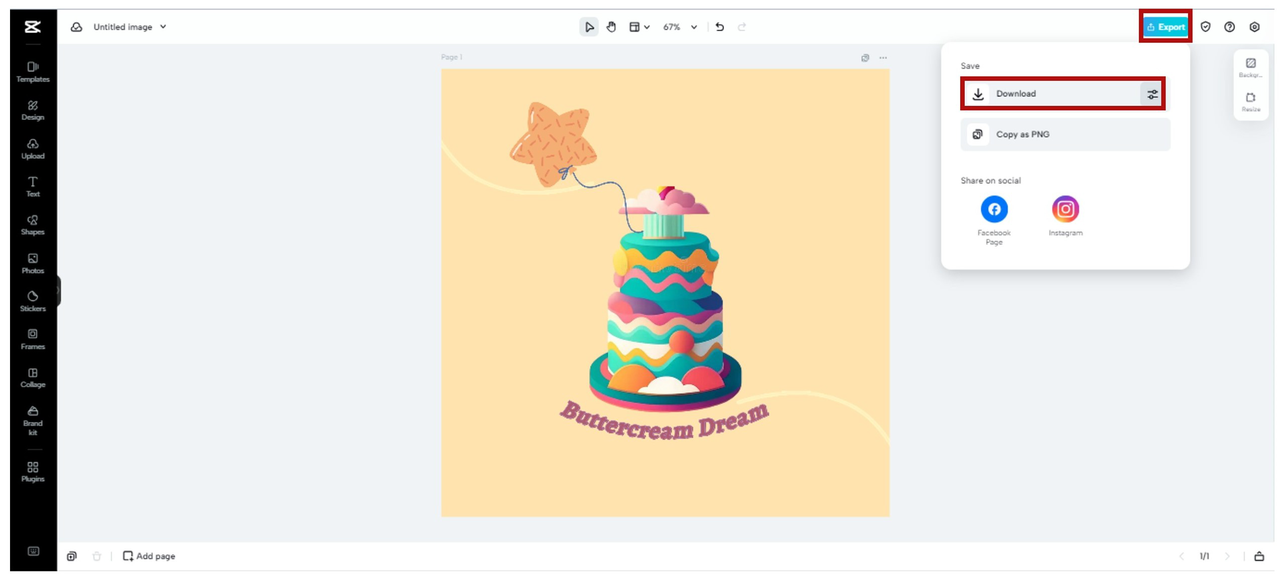The height and width of the screenshot is (582, 1280).
Task: Click the lock icon at bottom right
Action: coord(1259,556)
